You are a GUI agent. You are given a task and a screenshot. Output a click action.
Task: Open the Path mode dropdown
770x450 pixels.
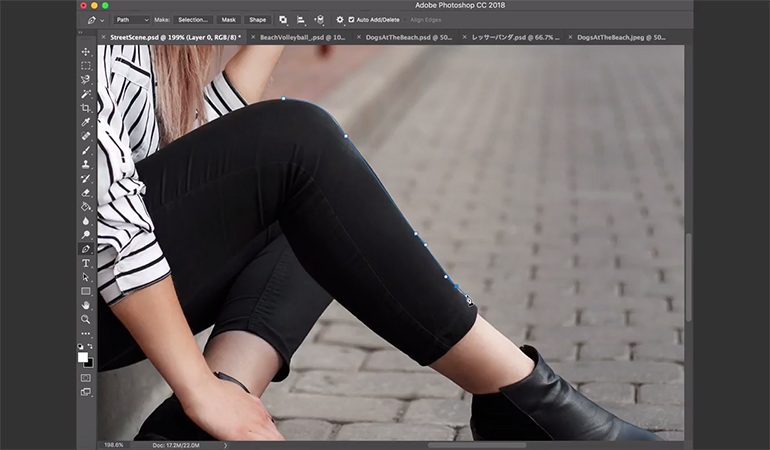(130, 19)
